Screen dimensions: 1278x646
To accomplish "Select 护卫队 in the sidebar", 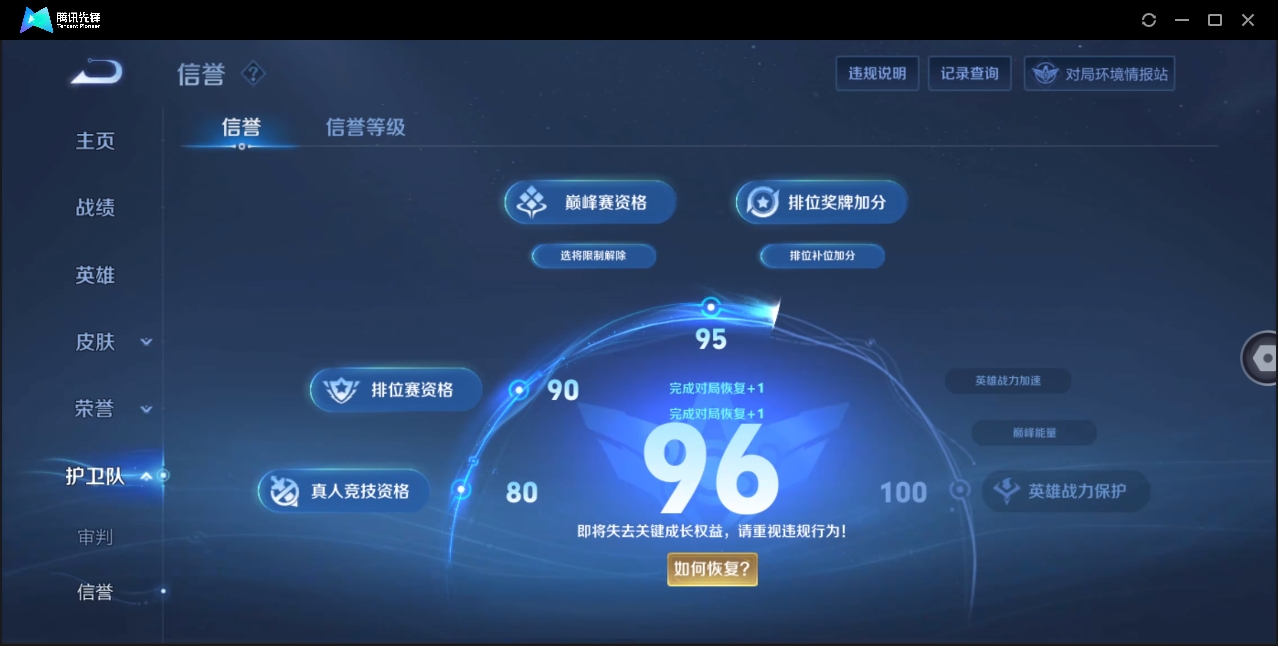I will 95,476.
